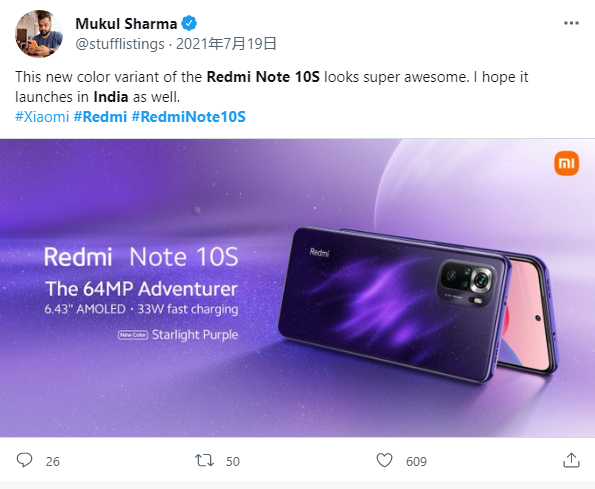This screenshot has height=489, width=595.
Task: Click the @stufflistings handle
Action: (120, 44)
